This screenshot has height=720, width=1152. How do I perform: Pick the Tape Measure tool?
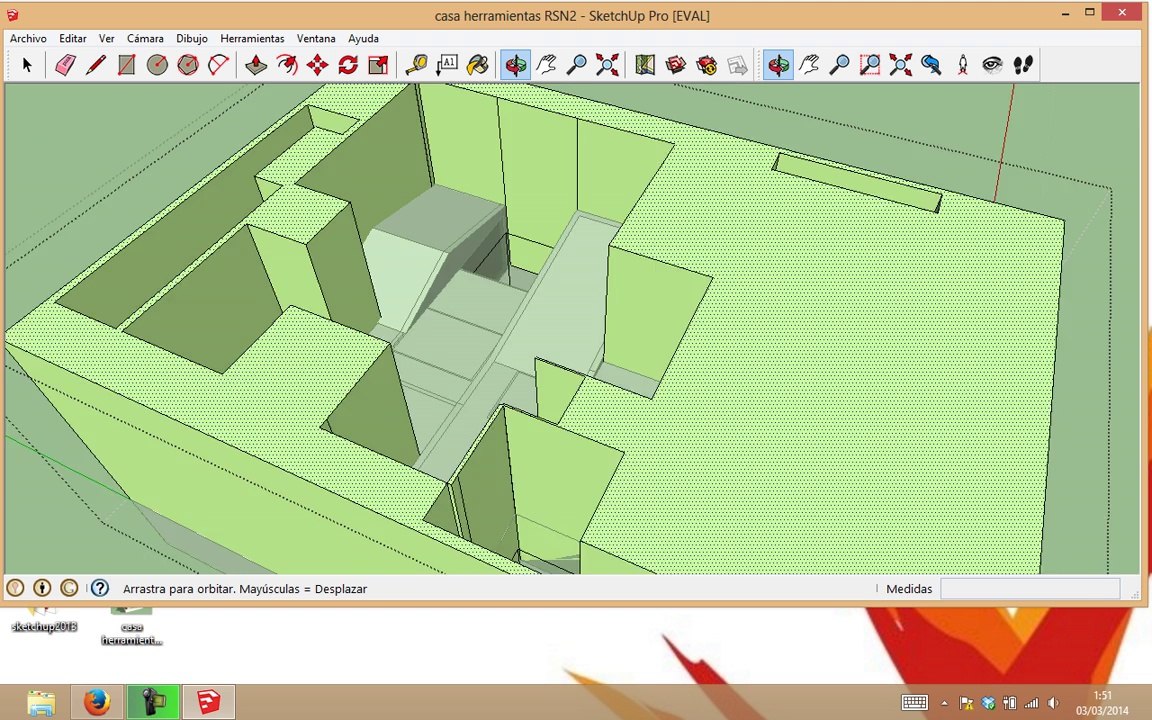[417, 65]
